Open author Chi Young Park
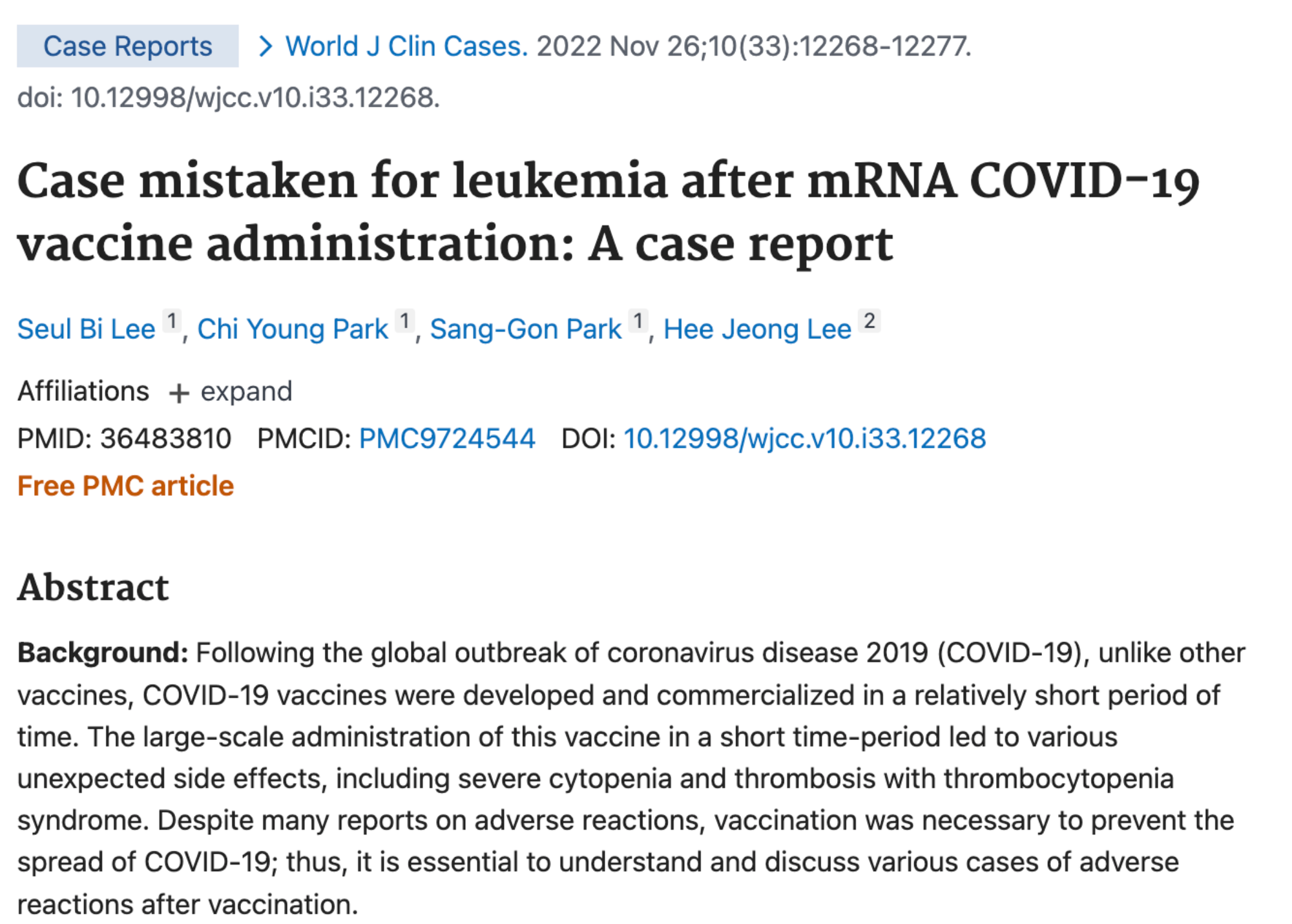This screenshot has height=924, width=1292. tap(292, 329)
